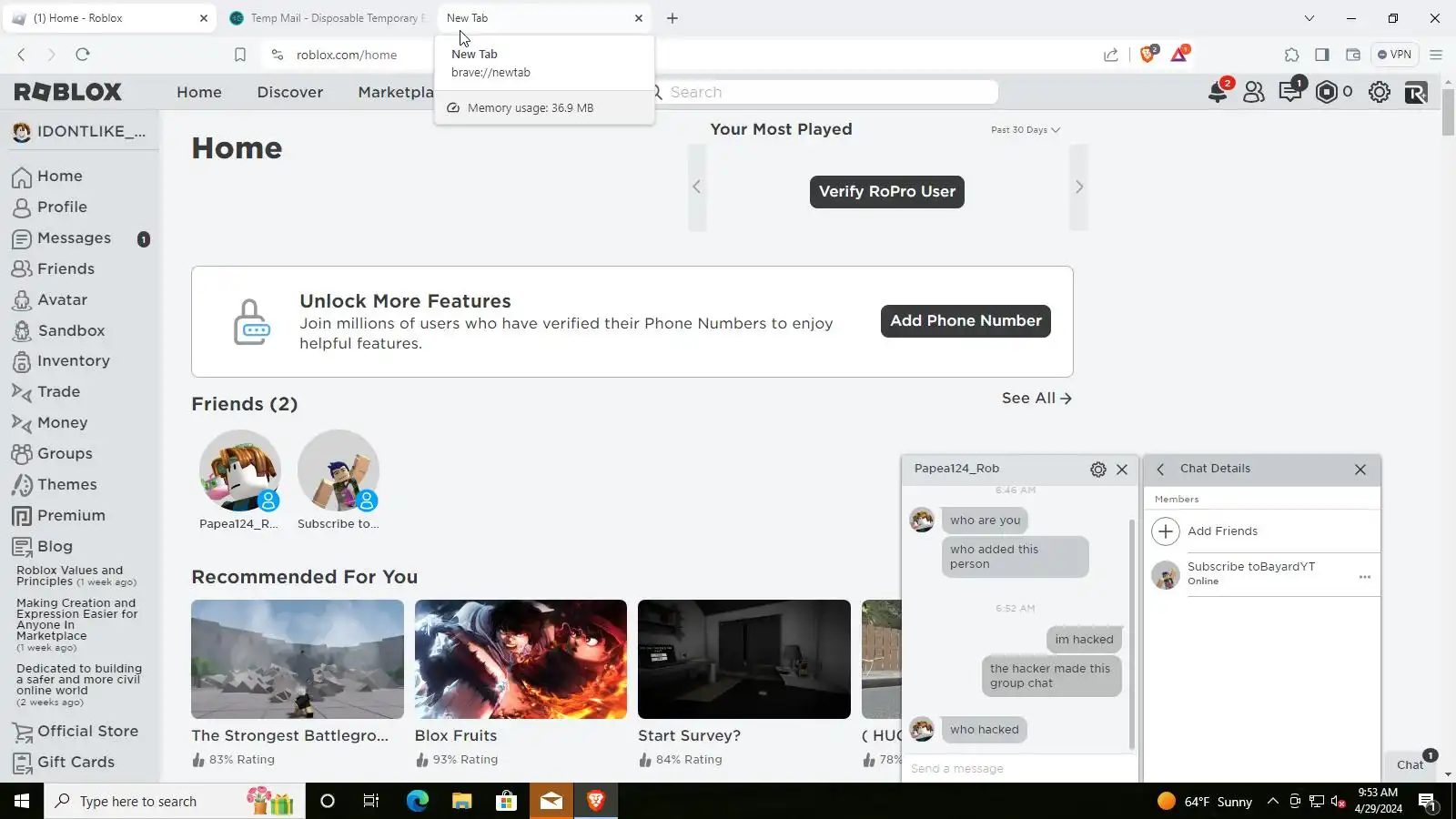Show next Most Played item

click(1079, 187)
